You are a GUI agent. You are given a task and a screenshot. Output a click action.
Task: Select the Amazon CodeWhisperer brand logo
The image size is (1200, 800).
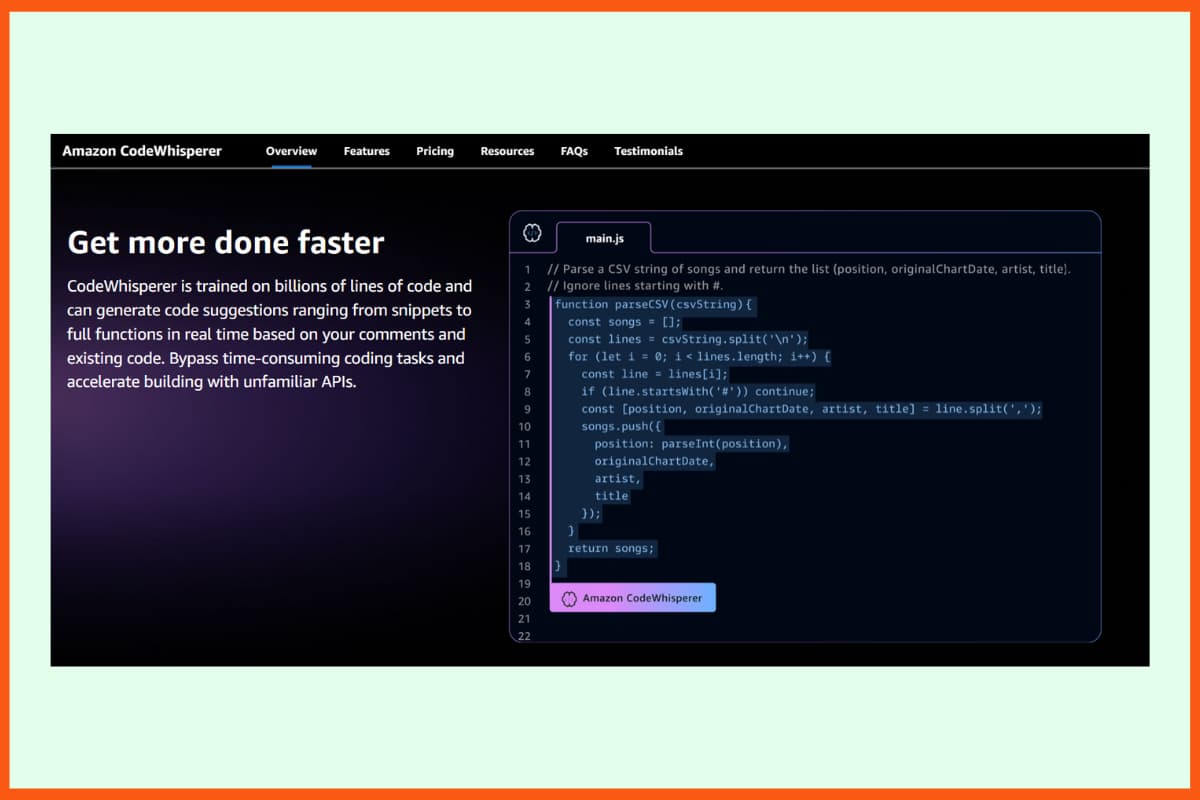click(141, 151)
